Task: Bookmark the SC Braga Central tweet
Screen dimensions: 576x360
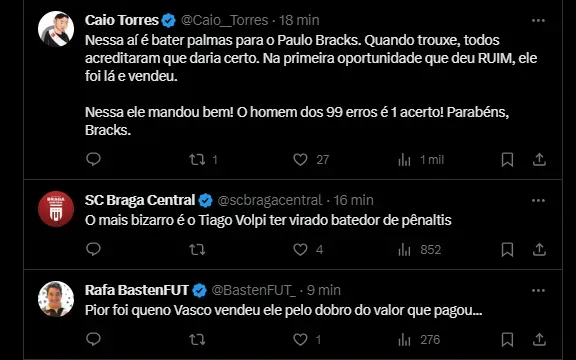Action: point(507,249)
